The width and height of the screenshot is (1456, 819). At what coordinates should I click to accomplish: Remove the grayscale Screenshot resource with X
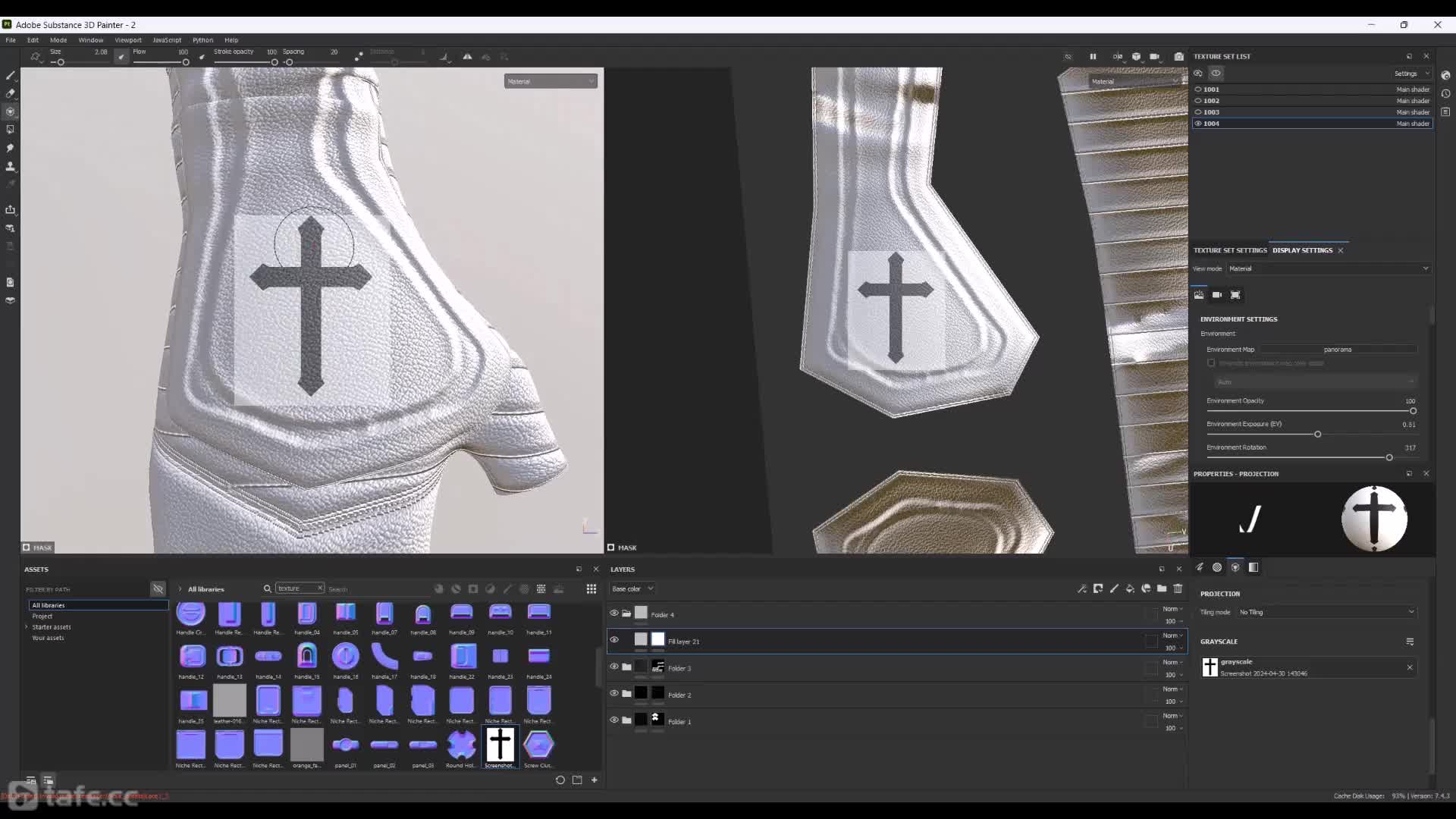pyautogui.click(x=1410, y=667)
